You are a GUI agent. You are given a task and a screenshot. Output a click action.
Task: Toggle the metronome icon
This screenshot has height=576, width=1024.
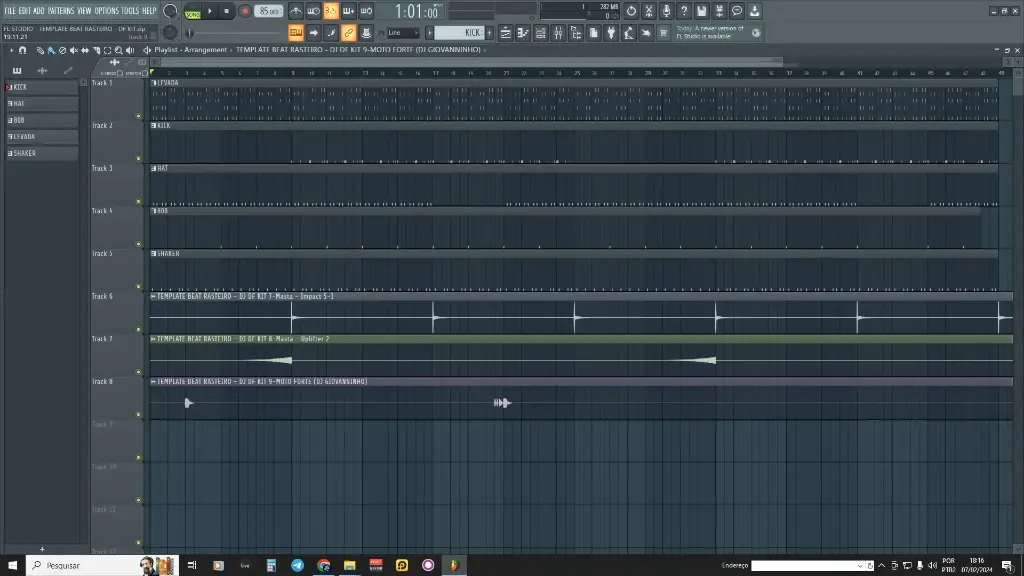point(296,11)
